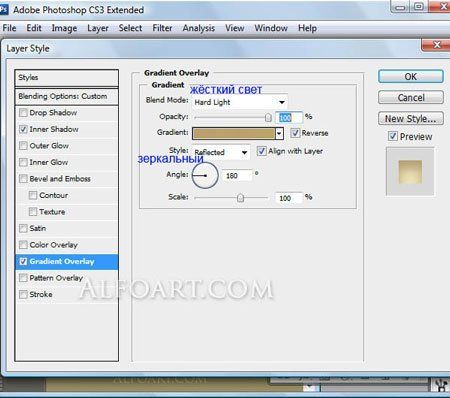Uncheck the Reverse checkbox
Viewport: 450px width, 398px height.
coord(295,133)
